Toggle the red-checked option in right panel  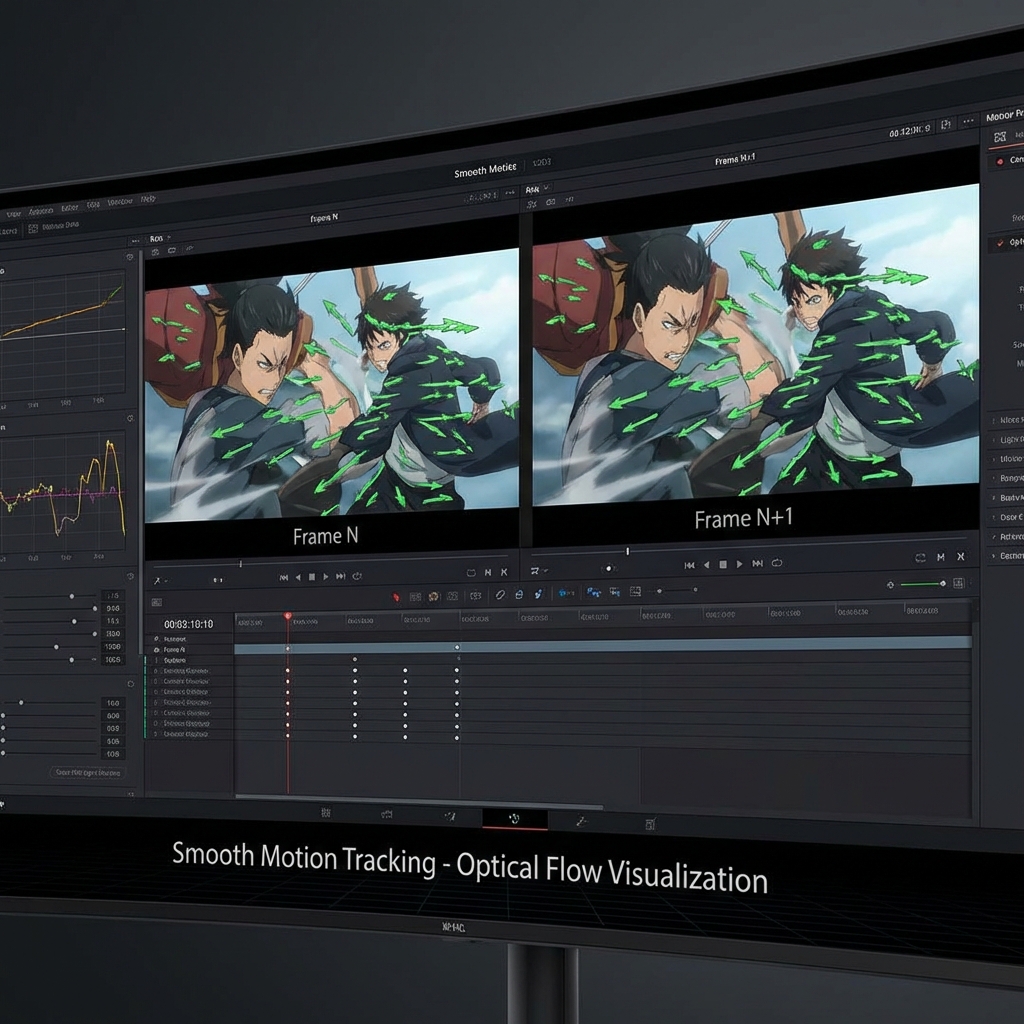coord(1000,243)
